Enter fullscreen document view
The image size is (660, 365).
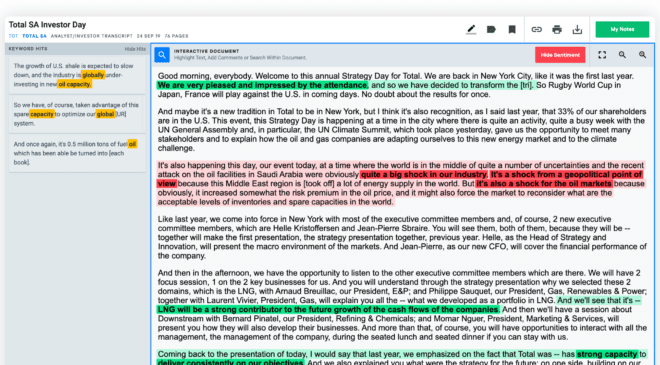click(602, 55)
